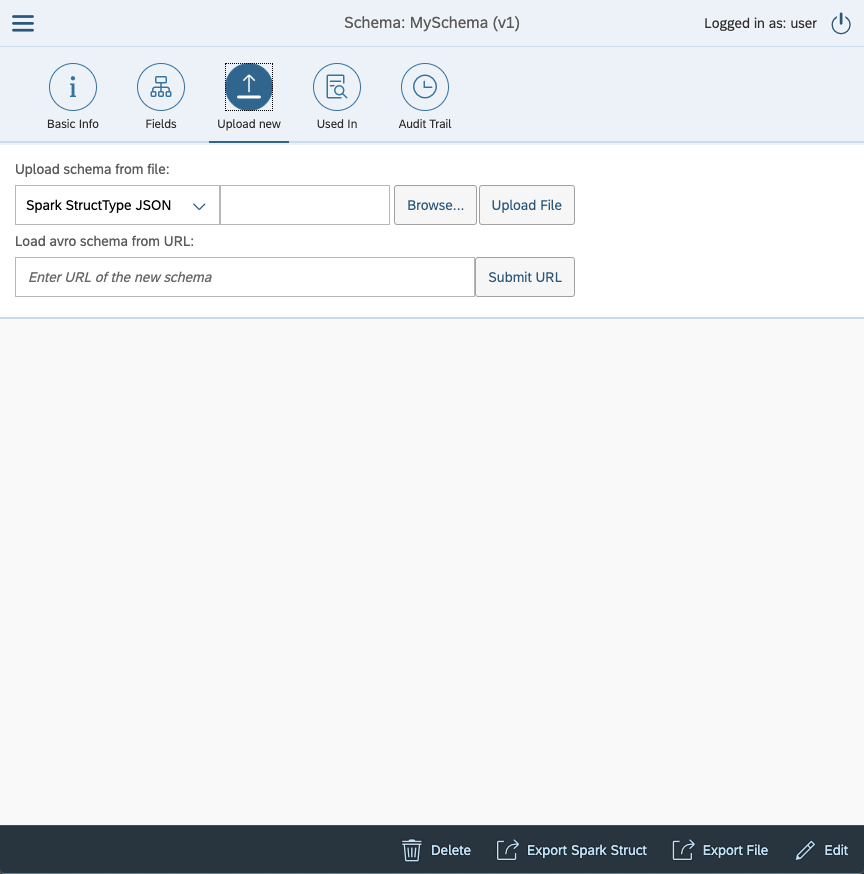Delete the schema via footer button
Viewport: 864px width, 874px height.
(x=436, y=850)
